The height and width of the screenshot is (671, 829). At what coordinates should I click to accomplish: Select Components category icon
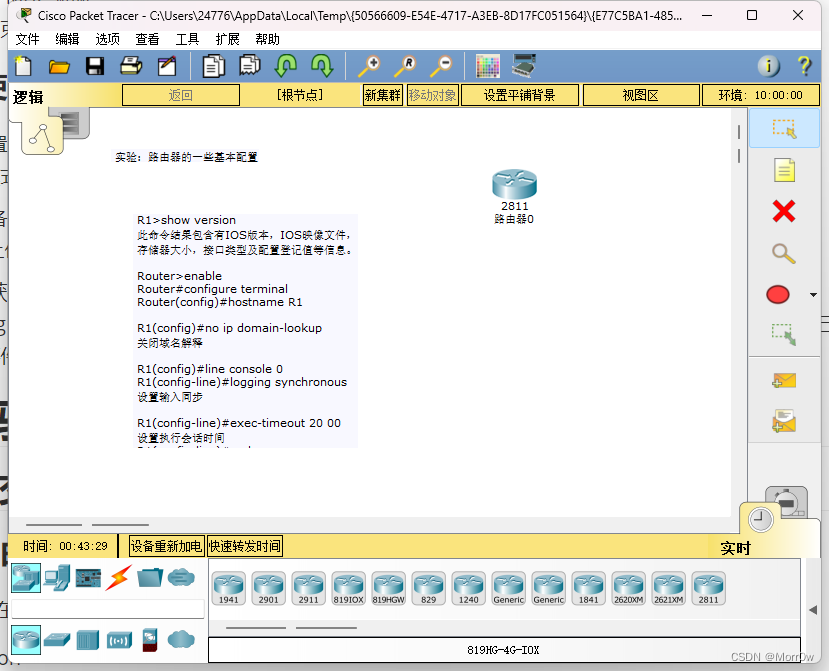coord(88,578)
